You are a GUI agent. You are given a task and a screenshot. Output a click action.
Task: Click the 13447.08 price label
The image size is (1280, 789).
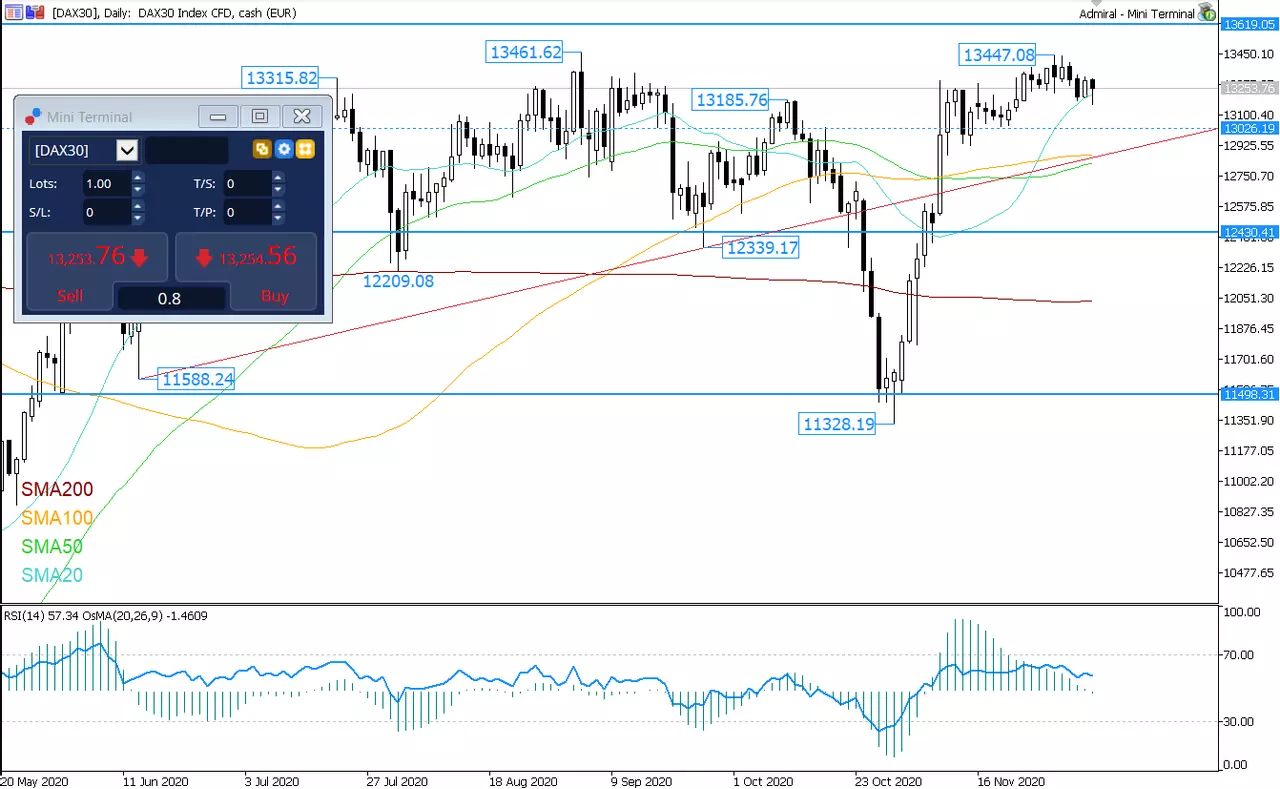(x=998, y=54)
